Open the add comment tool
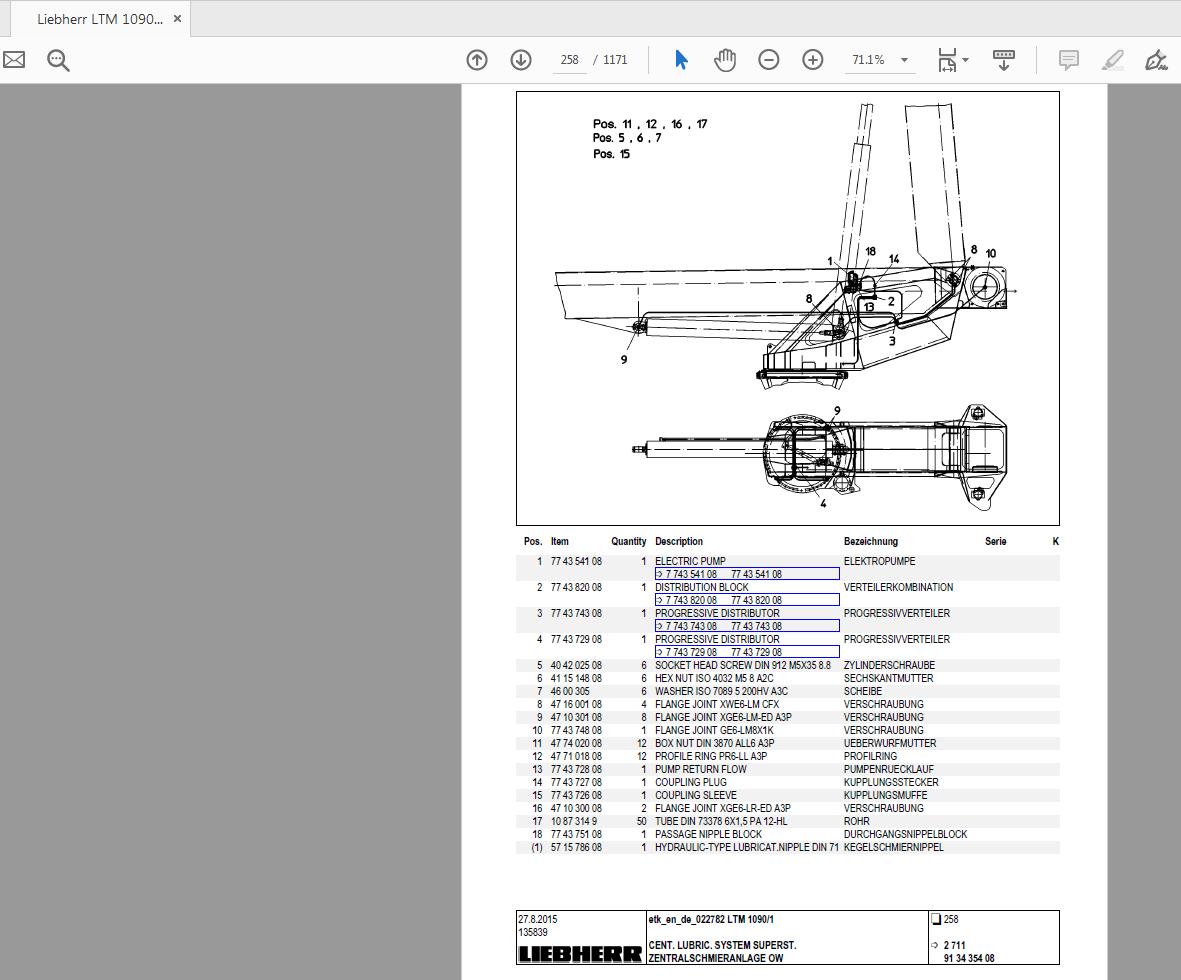The image size is (1181, 980). 1068,60
